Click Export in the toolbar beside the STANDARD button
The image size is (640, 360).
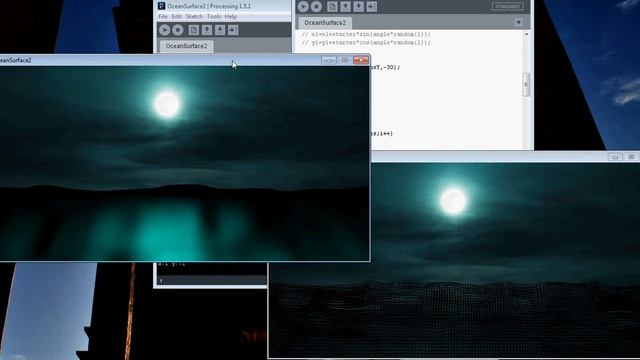click(x=371, y=7)
